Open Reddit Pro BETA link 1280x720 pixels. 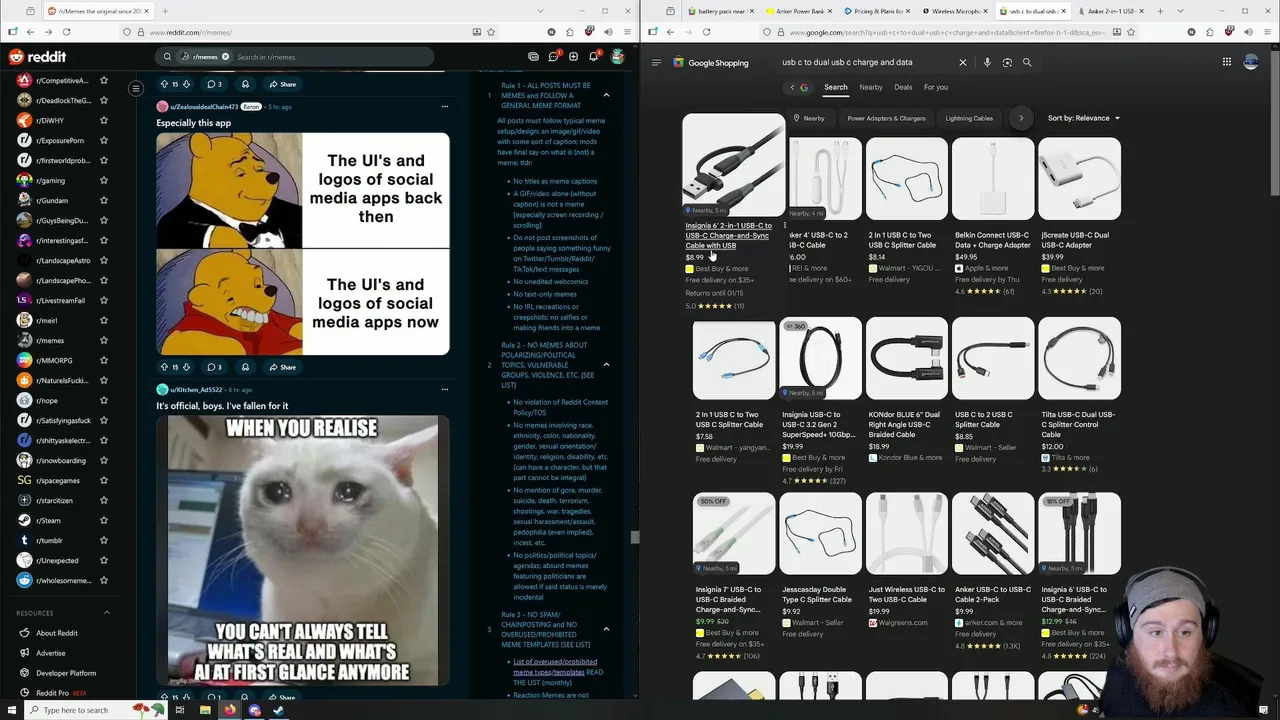pos(52,693)
